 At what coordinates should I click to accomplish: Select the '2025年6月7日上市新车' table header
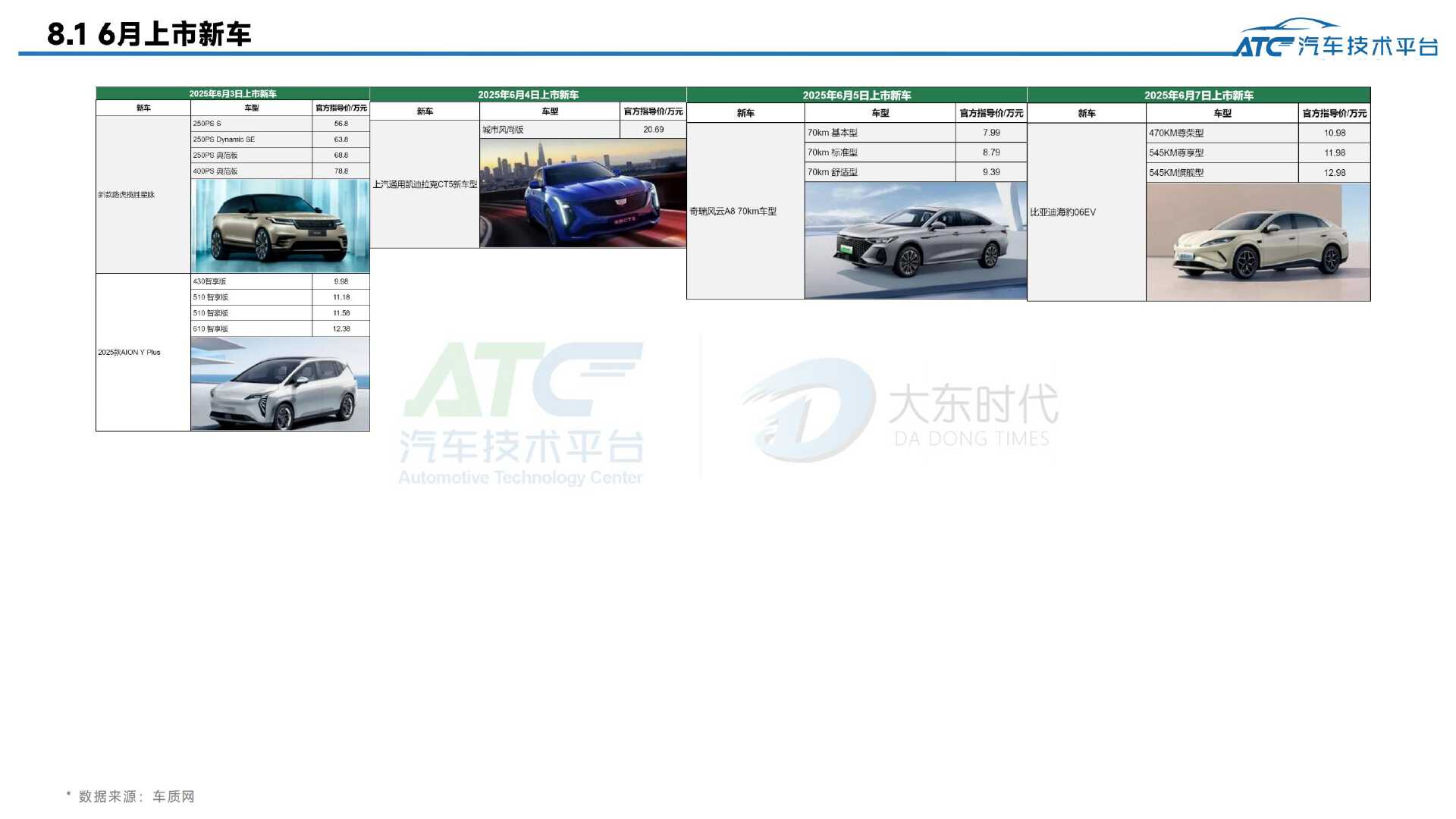pos(1199,95)
